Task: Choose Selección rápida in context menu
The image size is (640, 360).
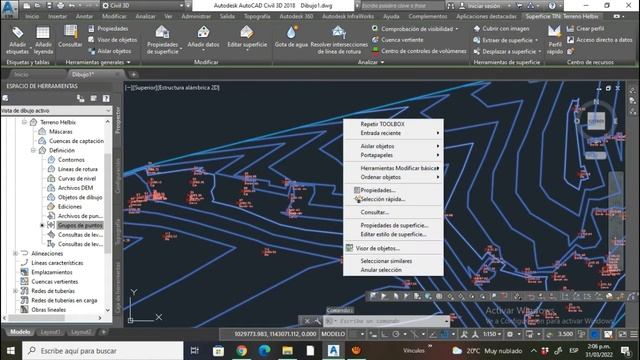Action: pos(393,199)
